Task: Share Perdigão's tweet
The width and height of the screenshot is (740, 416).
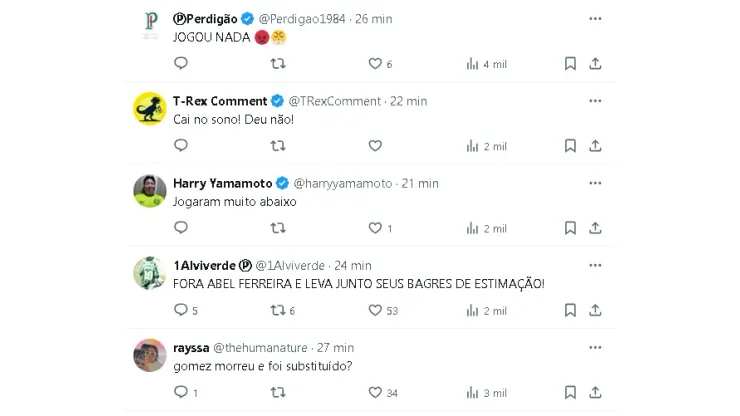Action: pyautogui.click(x=595, y=63)
